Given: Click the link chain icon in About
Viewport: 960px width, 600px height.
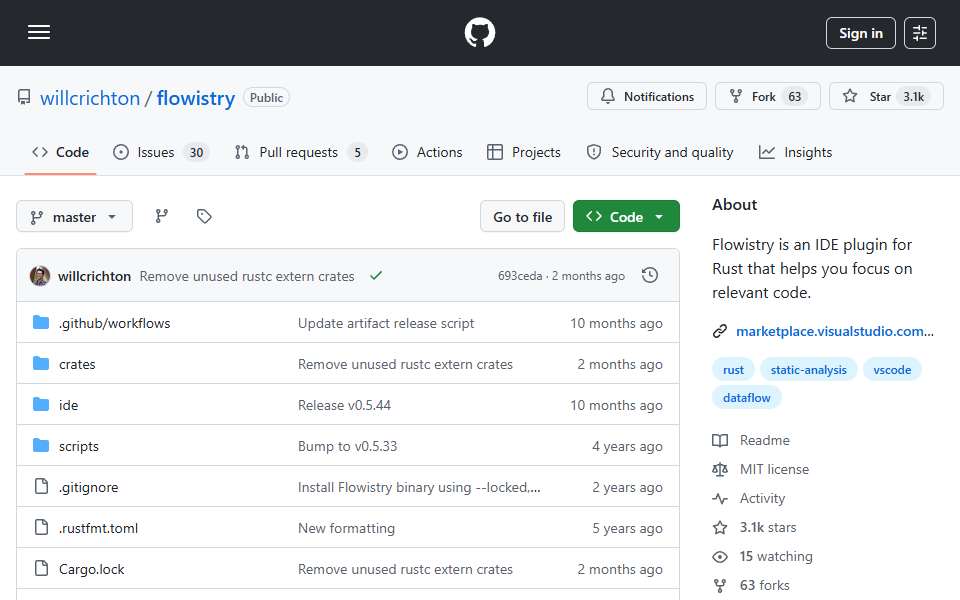Looking at the screenshot, I should click(720, 331).
